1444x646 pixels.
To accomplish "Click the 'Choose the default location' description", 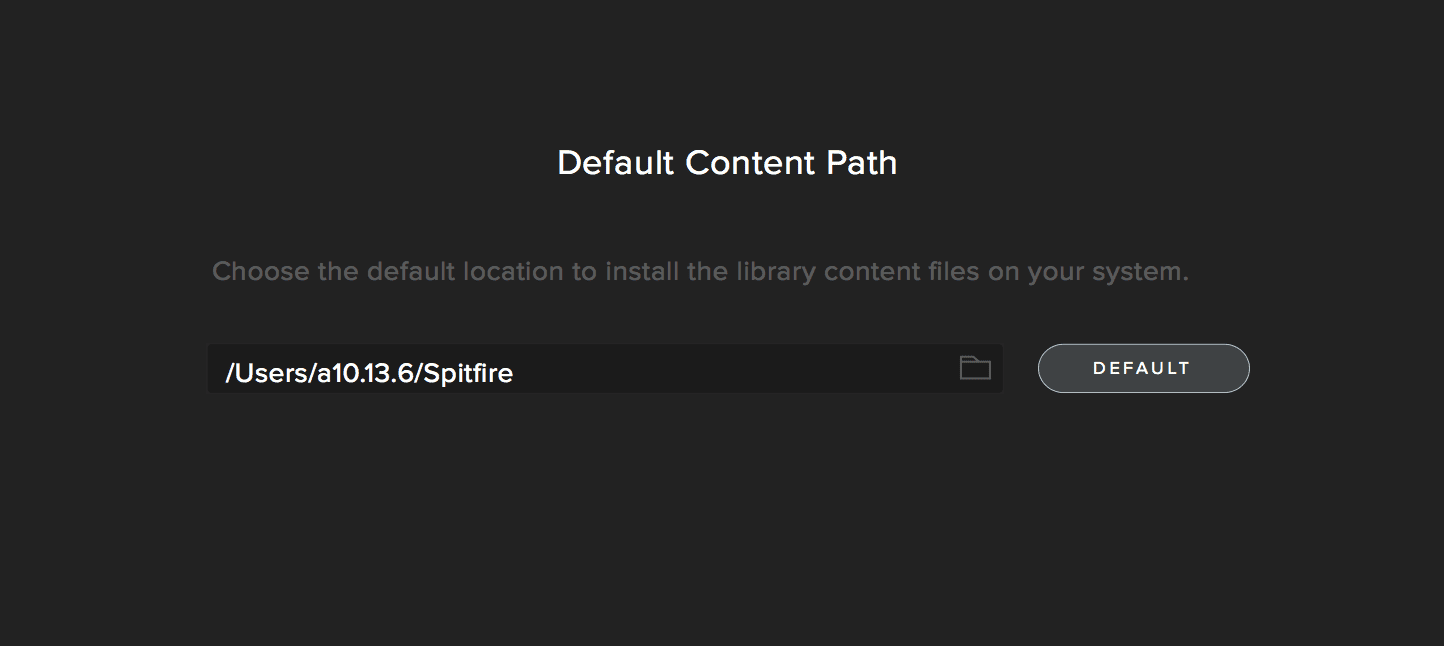I will point(700,271).
